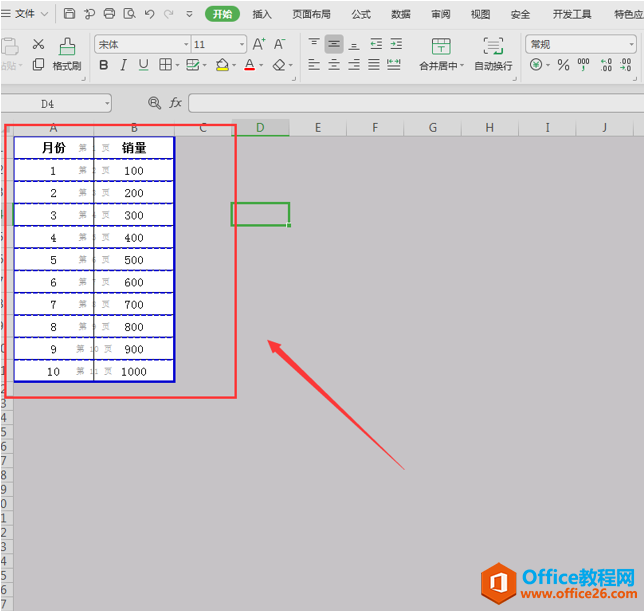Switch to 审阅 tab
This screenshot has height=611, width=644.
click(441, 14)
